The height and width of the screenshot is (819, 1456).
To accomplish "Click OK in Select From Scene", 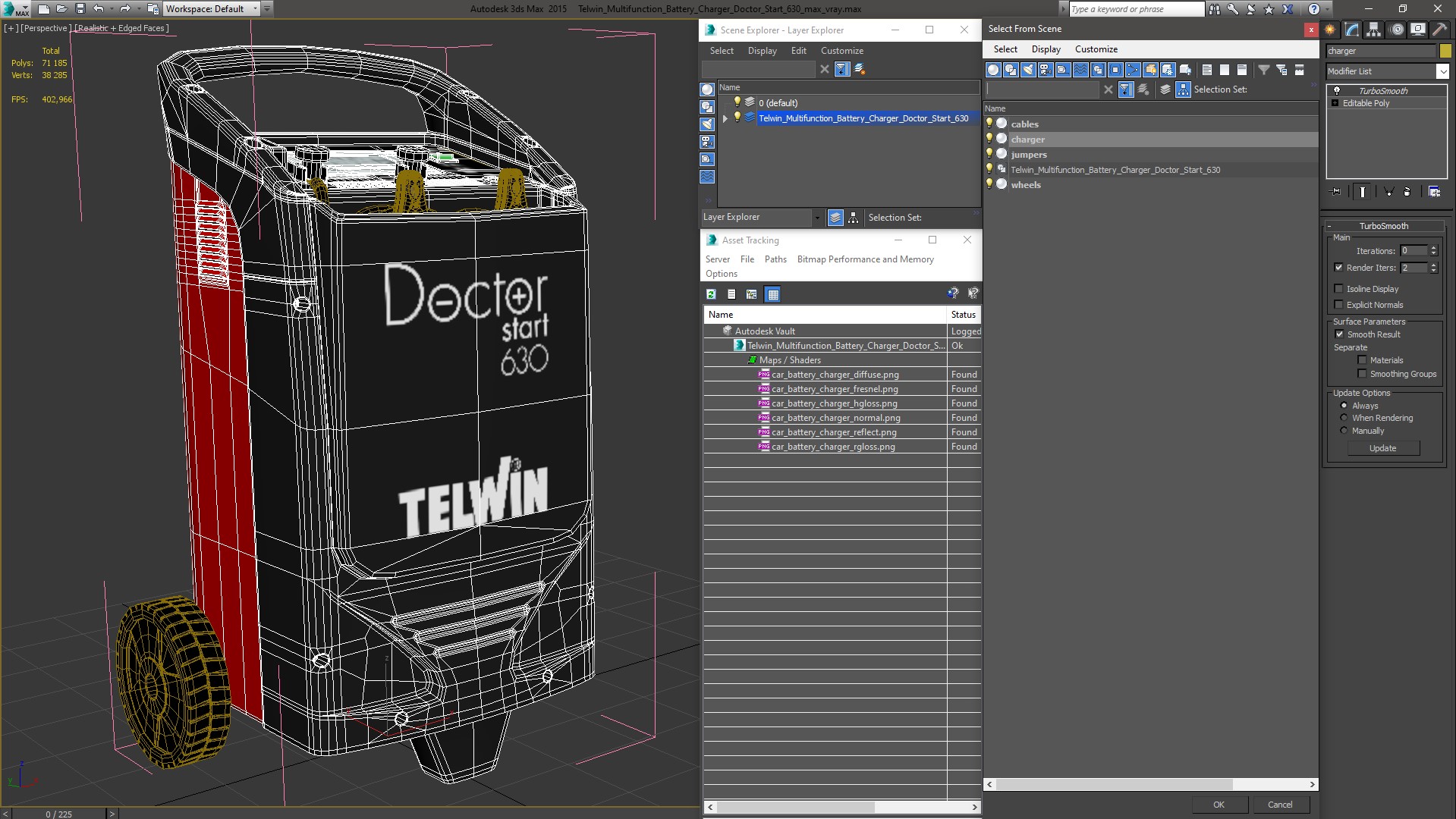I will pos(1219,805).
